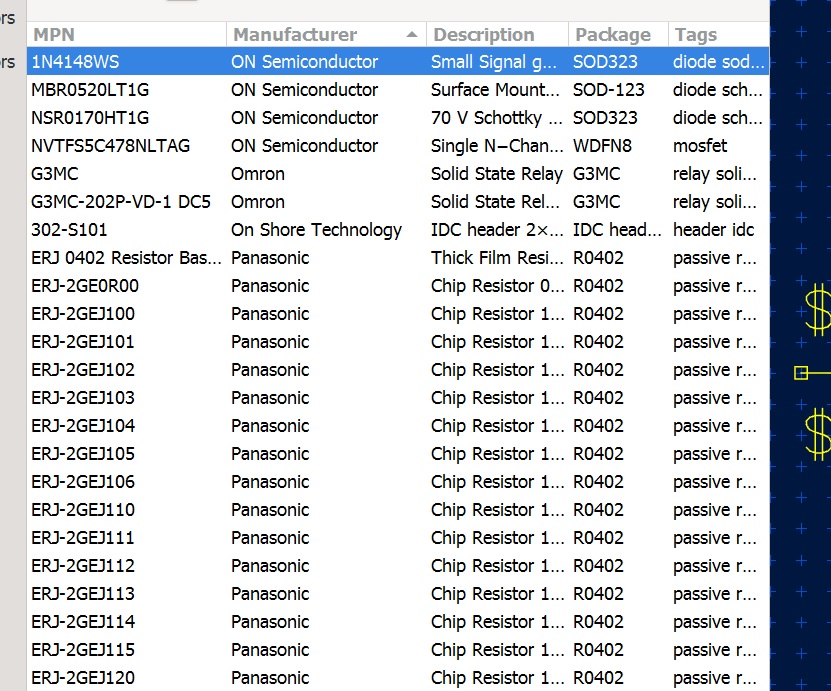
Task: Select the ERJ-2GEJ104 resistor
Action: [x=398, y=426]
